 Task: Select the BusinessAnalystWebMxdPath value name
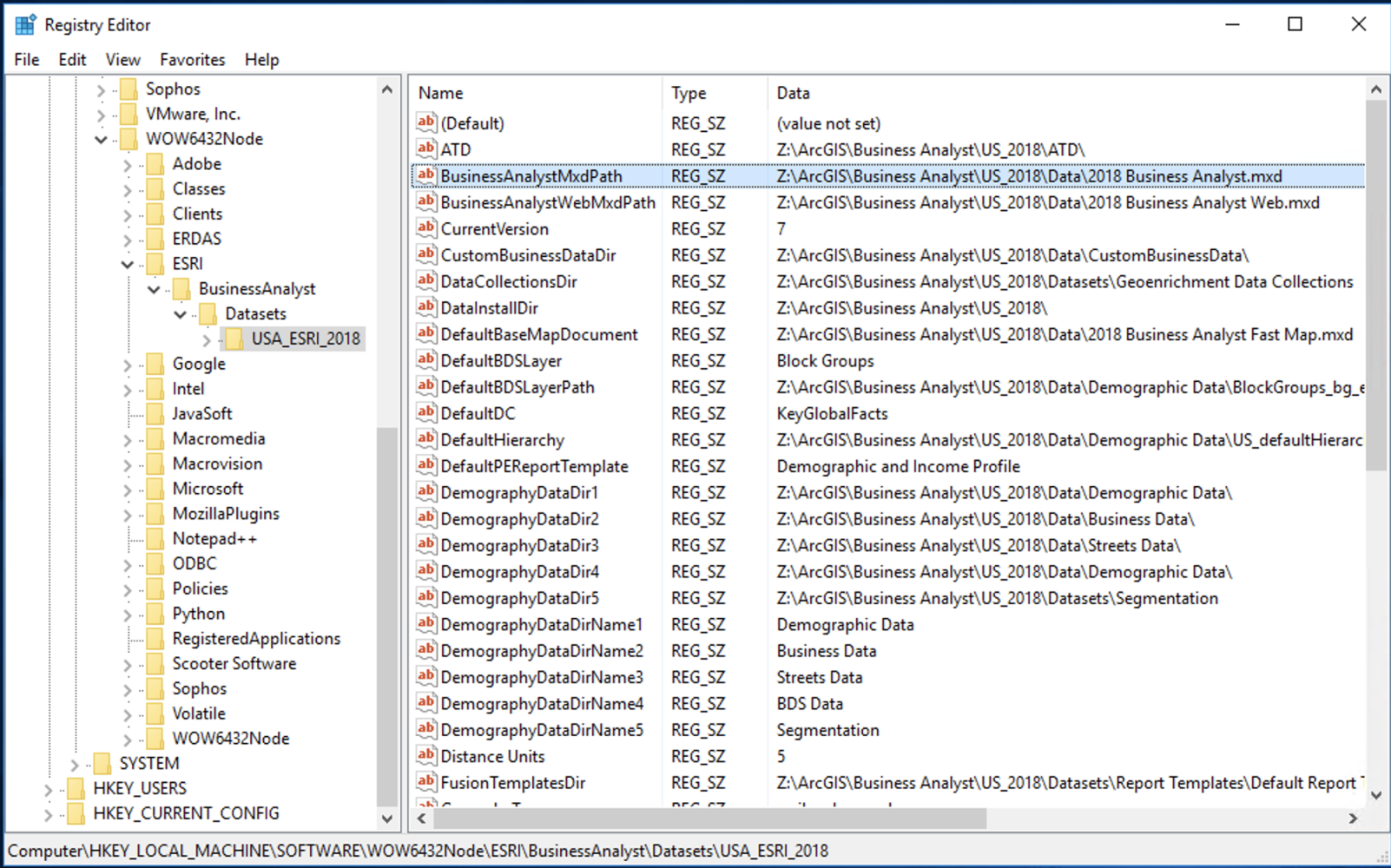point(548,202)
